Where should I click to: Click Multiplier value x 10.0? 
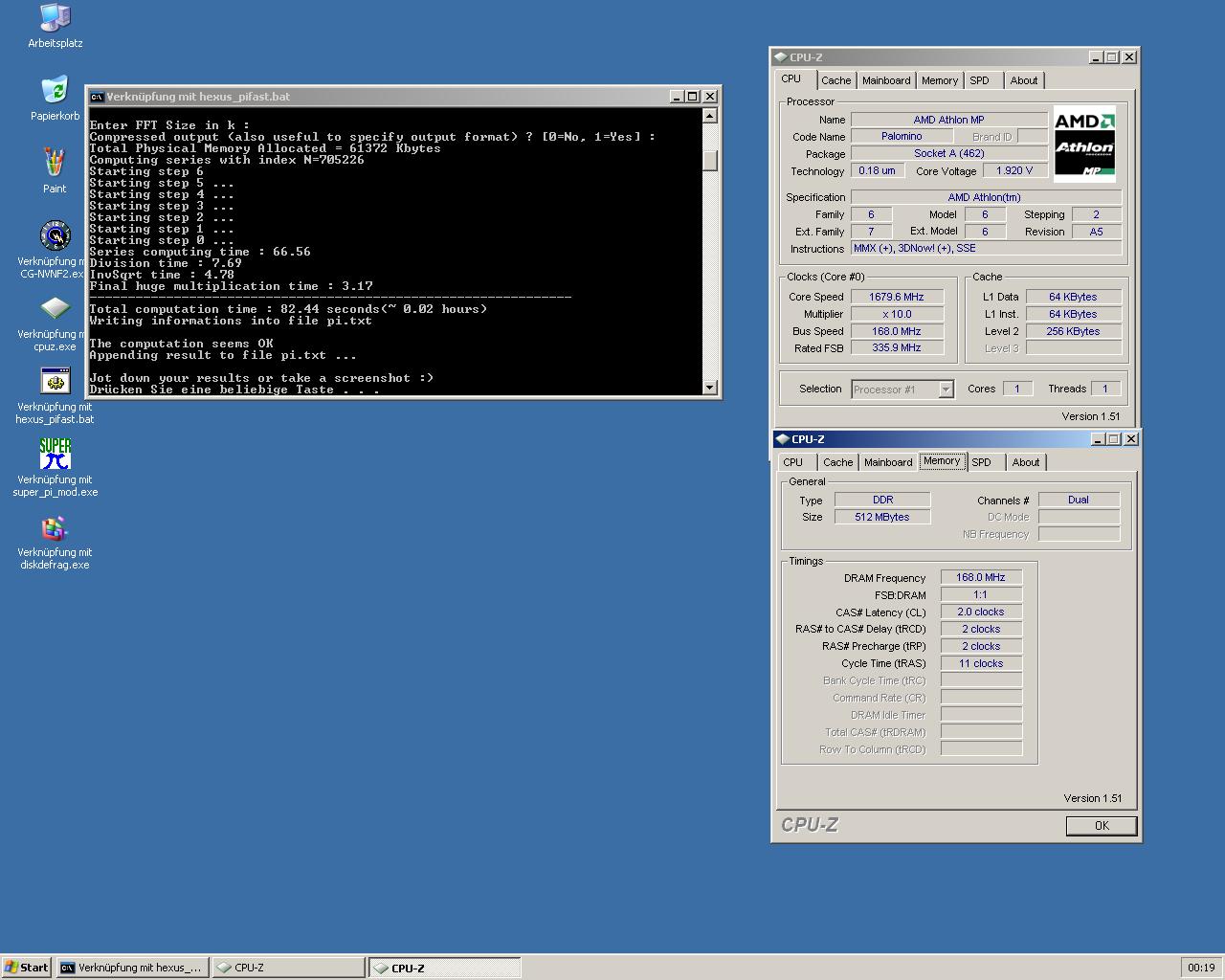click(x=896, y=315)
